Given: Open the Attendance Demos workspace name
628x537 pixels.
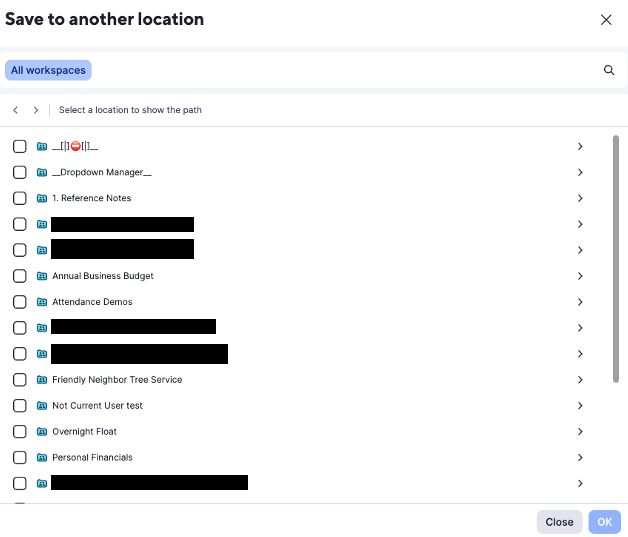Looking at the screenshot, I should (92, 302).
